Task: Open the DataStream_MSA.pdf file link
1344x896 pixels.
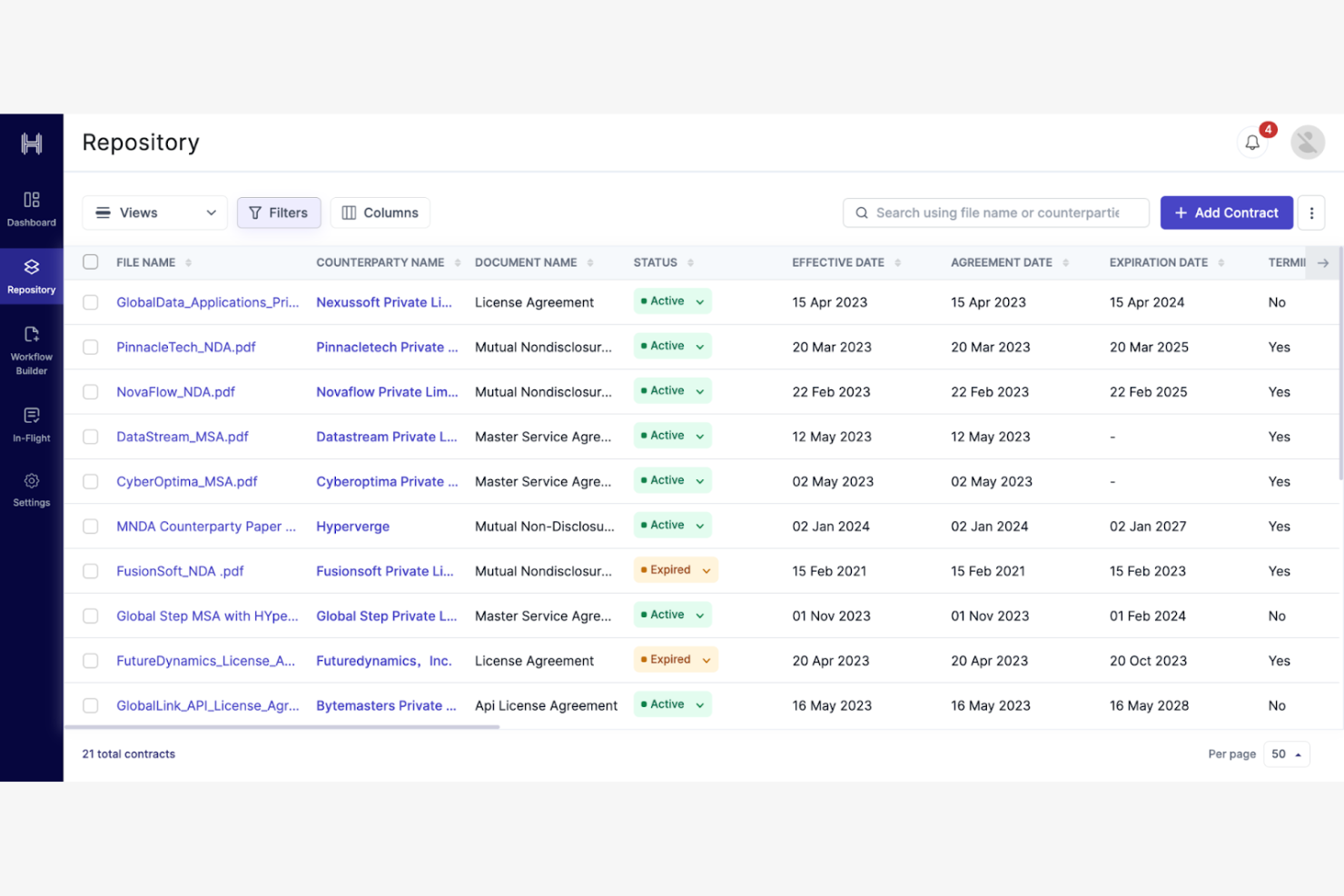Action: click(183, 437)
